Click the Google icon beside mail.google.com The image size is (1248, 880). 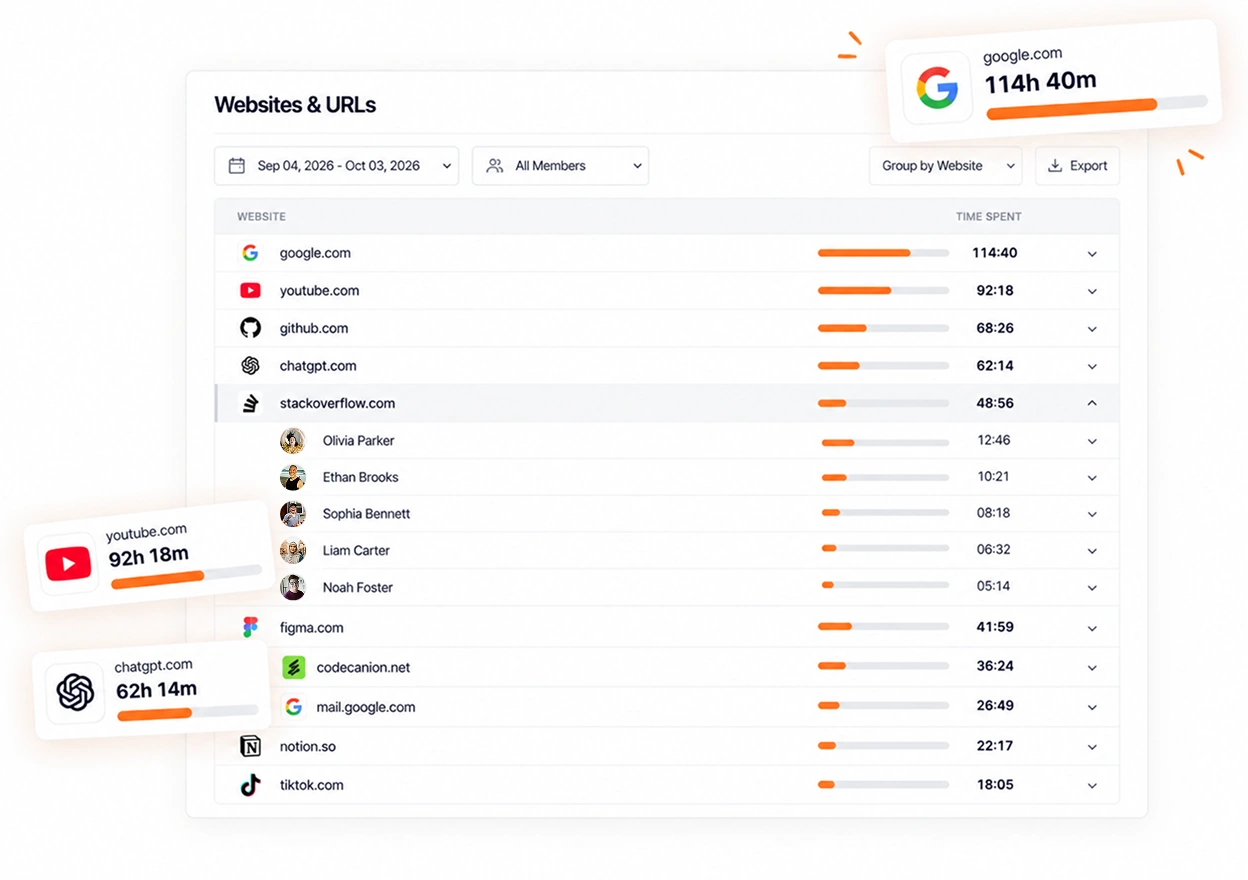coord(293,707)
